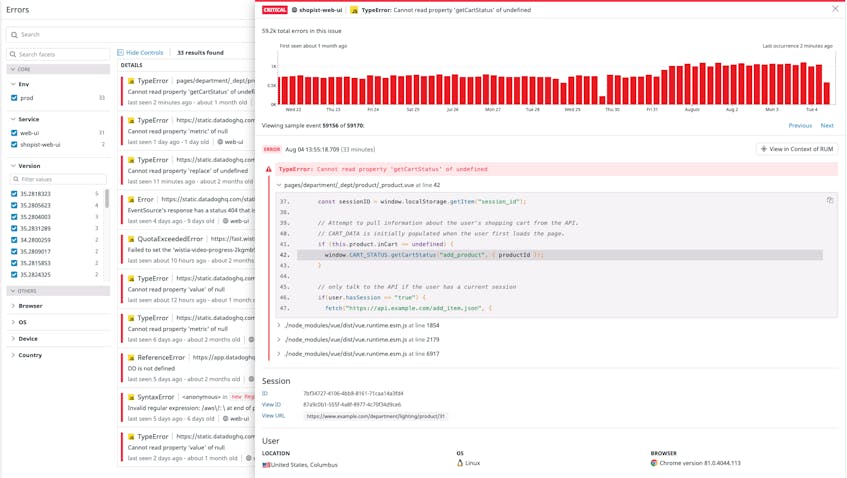Click Hide Controls link
847x478 pixels.
144,52
